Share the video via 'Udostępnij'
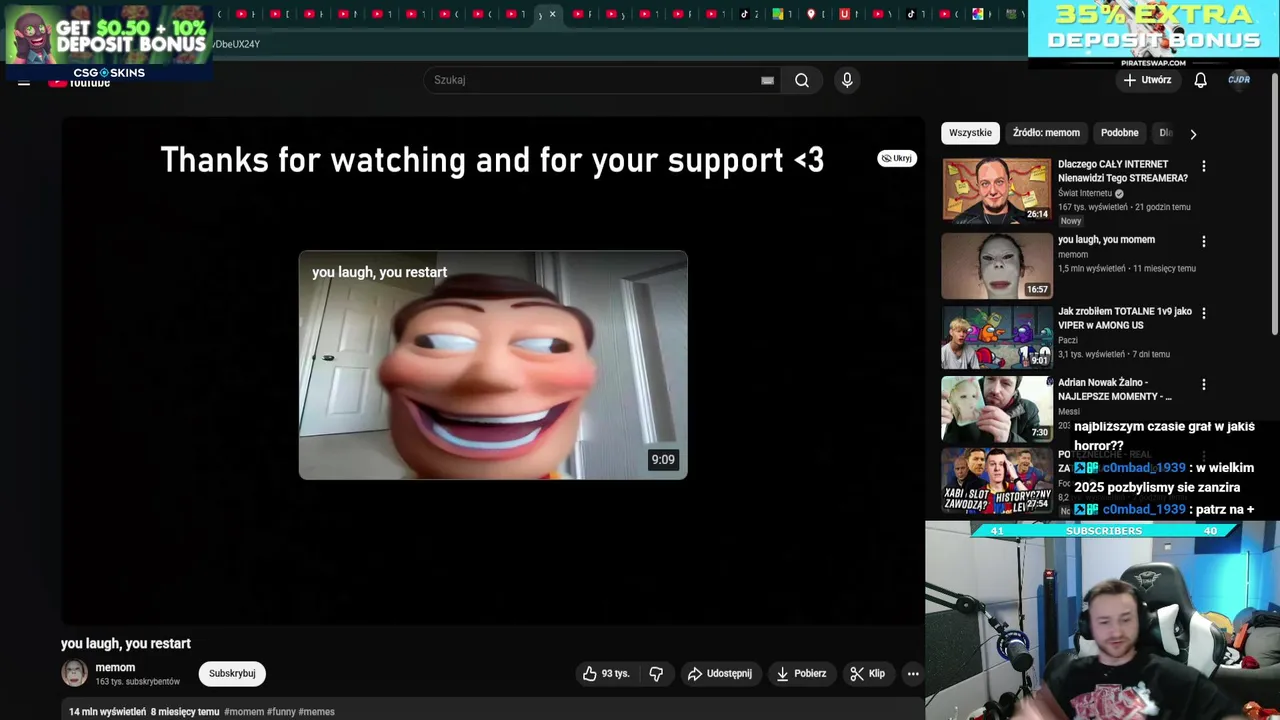 719,674
